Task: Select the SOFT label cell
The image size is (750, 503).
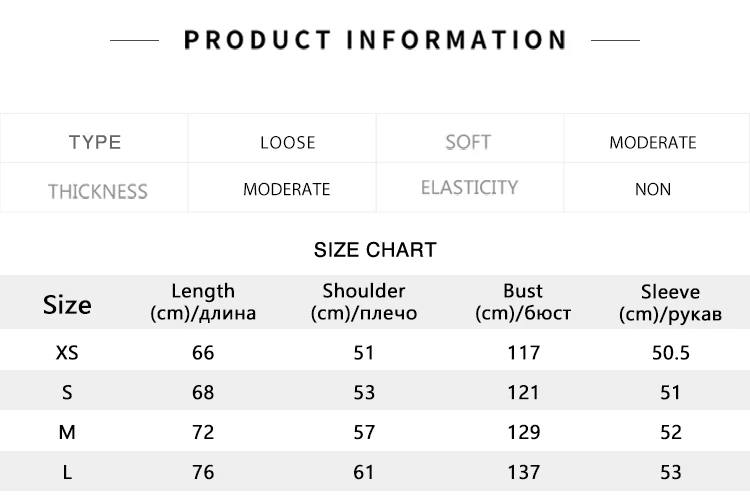Action: [x=470, y=139]
